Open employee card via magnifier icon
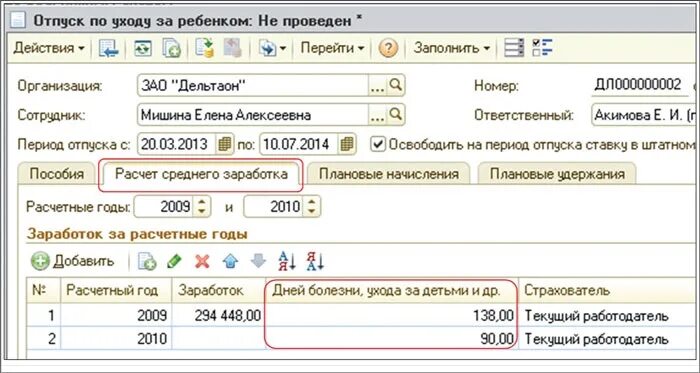Image resolution: width=700 pixels, height=373 pixels. coord(396,115)
